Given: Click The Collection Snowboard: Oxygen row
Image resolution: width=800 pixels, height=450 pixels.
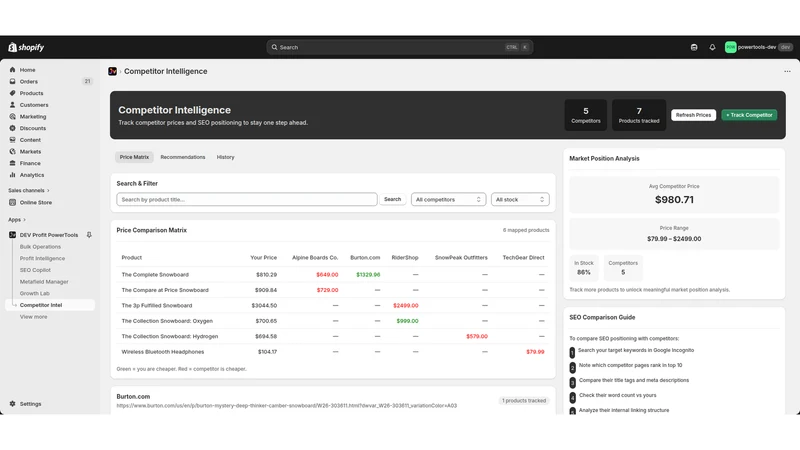Looking at the screenshot, I should click(x=333, y=321).
